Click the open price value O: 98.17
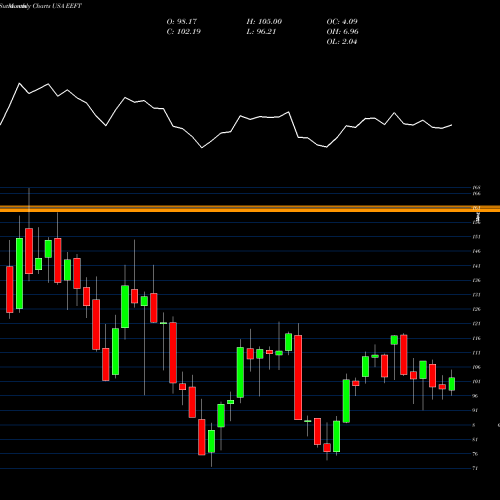This screenshot has width=500, height=500. [x=182, y=22]
